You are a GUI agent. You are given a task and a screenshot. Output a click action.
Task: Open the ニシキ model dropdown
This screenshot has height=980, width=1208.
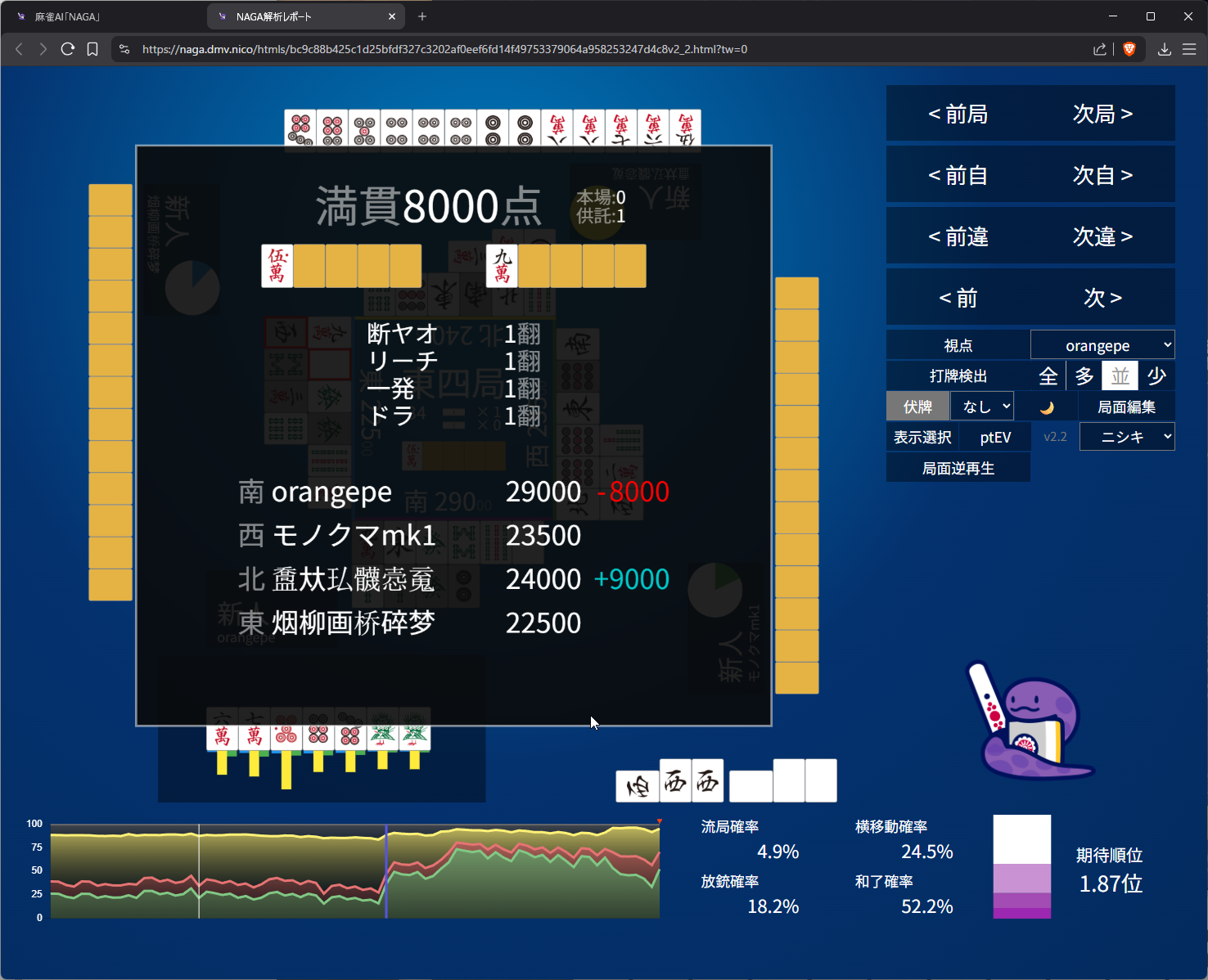(1127, 437)
